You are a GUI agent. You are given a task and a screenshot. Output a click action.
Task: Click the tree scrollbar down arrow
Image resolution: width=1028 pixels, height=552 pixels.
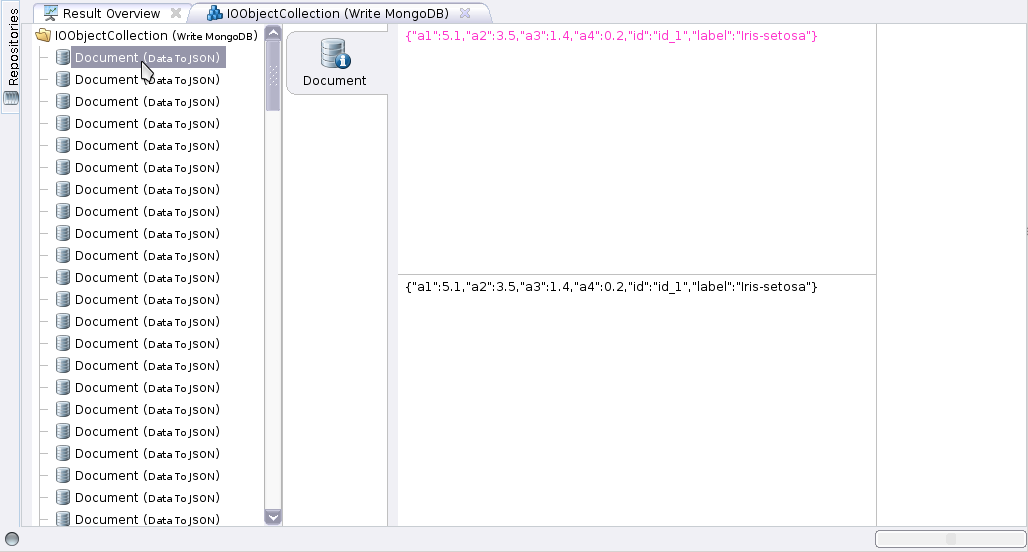point(273,517)
